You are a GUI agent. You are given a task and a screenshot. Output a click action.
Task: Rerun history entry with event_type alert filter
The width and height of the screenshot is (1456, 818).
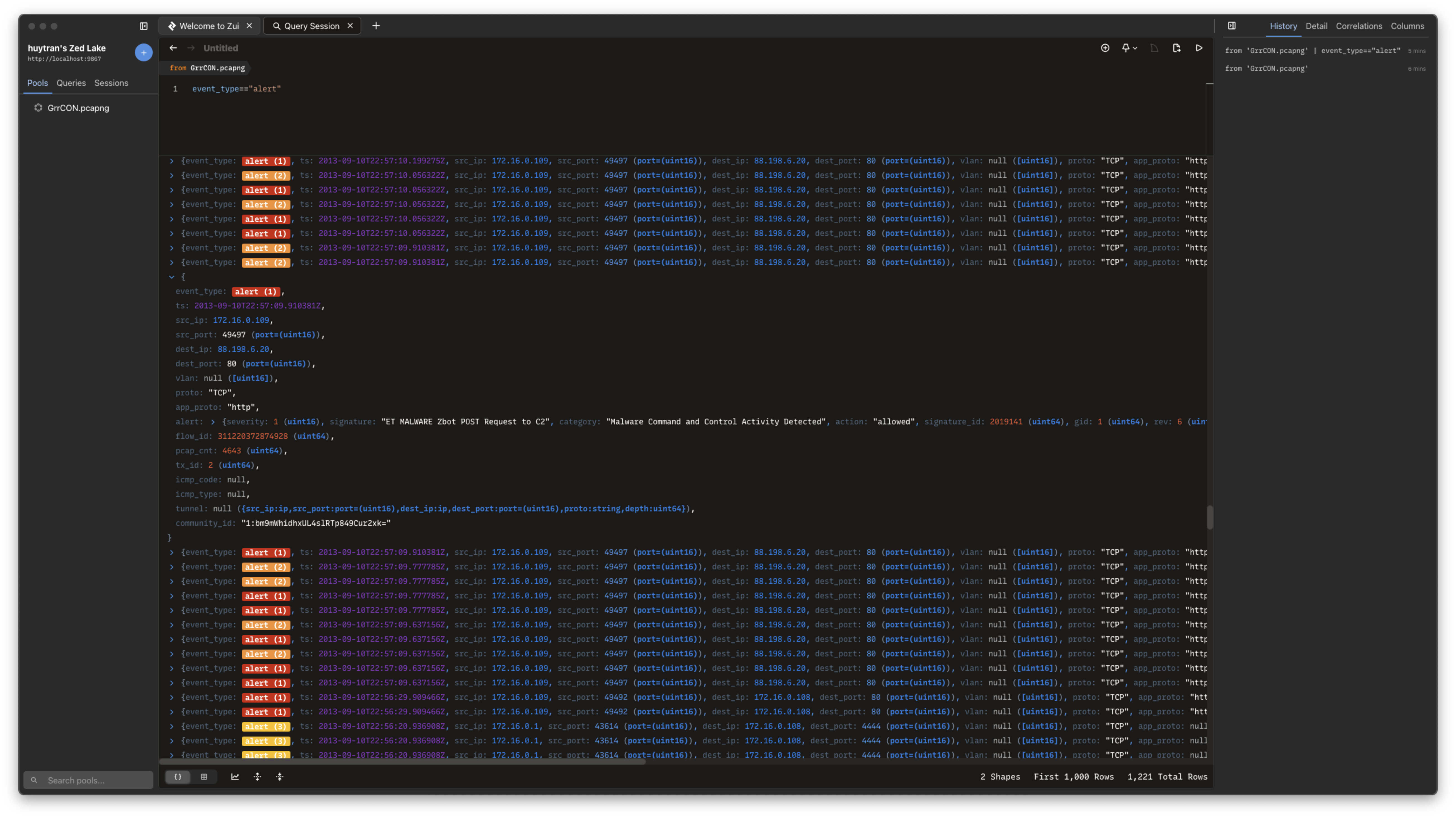coord(1312,51)
